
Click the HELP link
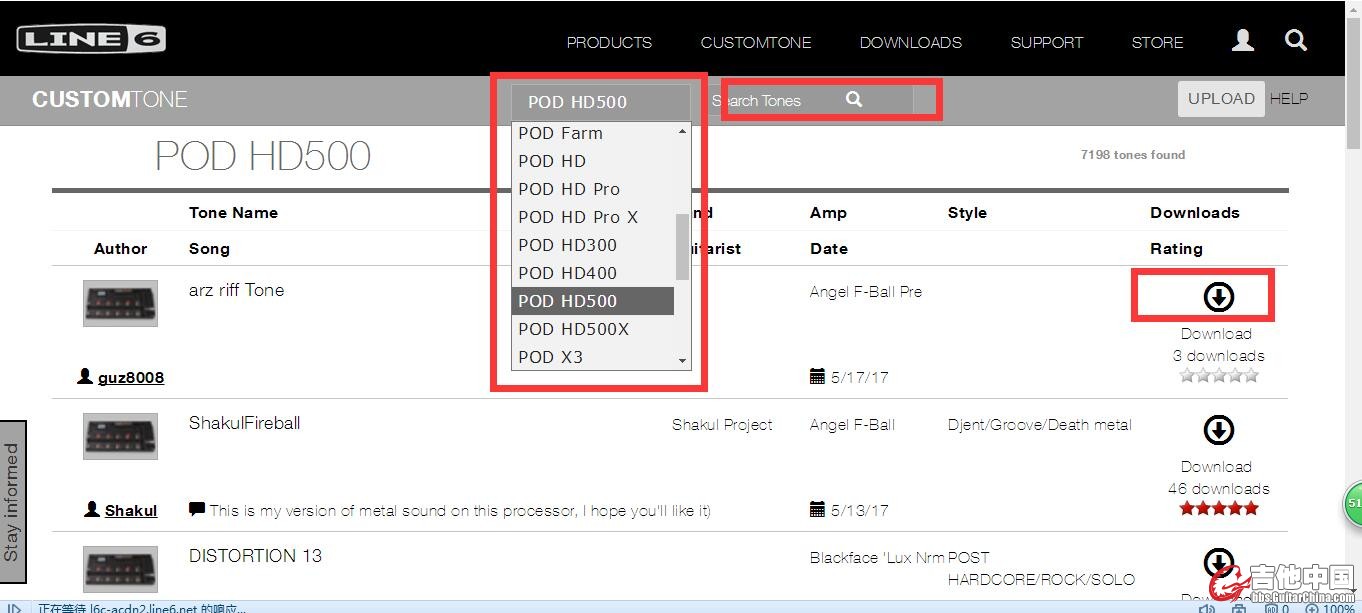tap(1288, 99)
